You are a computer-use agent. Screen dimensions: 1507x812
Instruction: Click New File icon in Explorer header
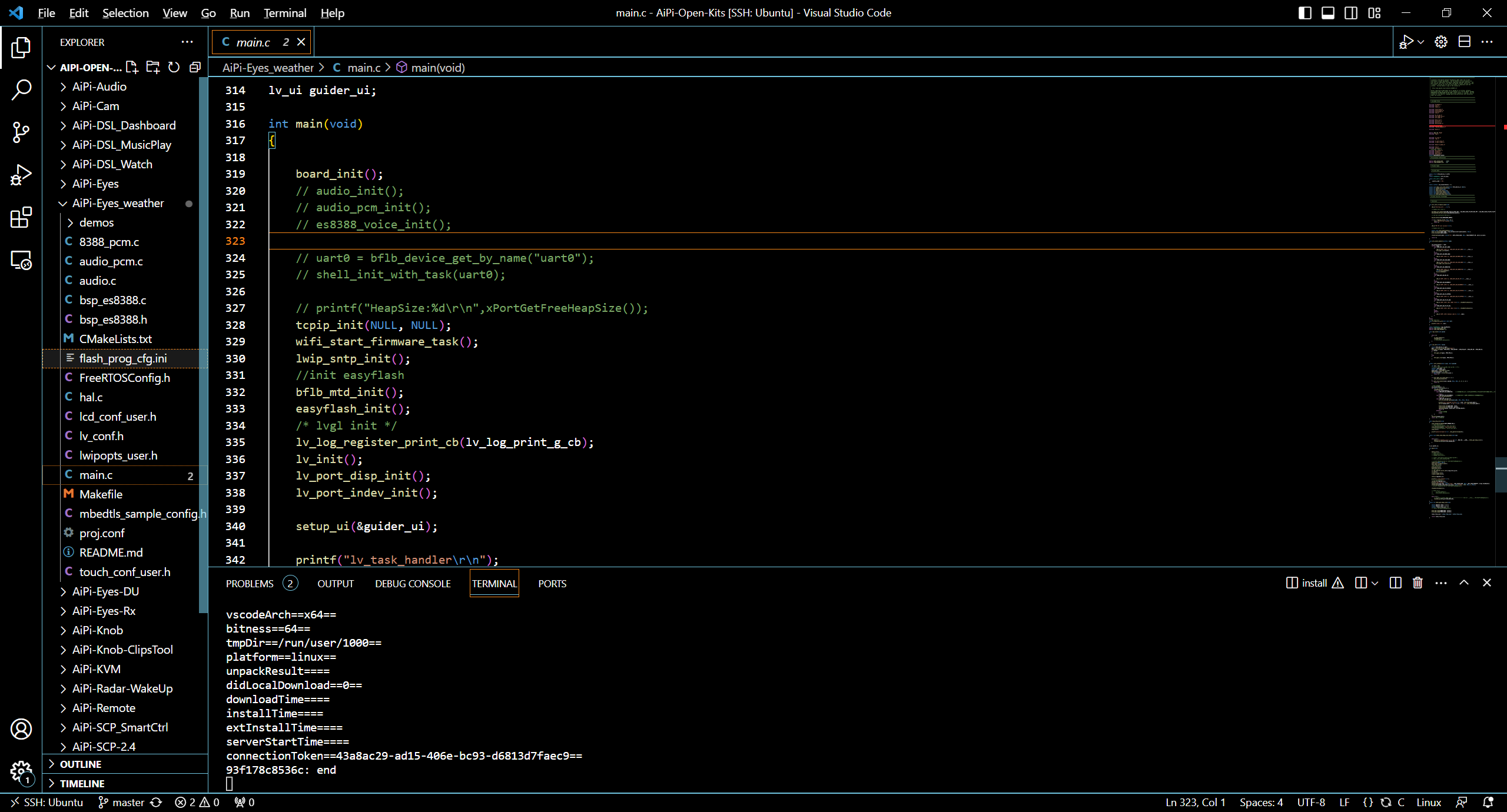(132, 67)
